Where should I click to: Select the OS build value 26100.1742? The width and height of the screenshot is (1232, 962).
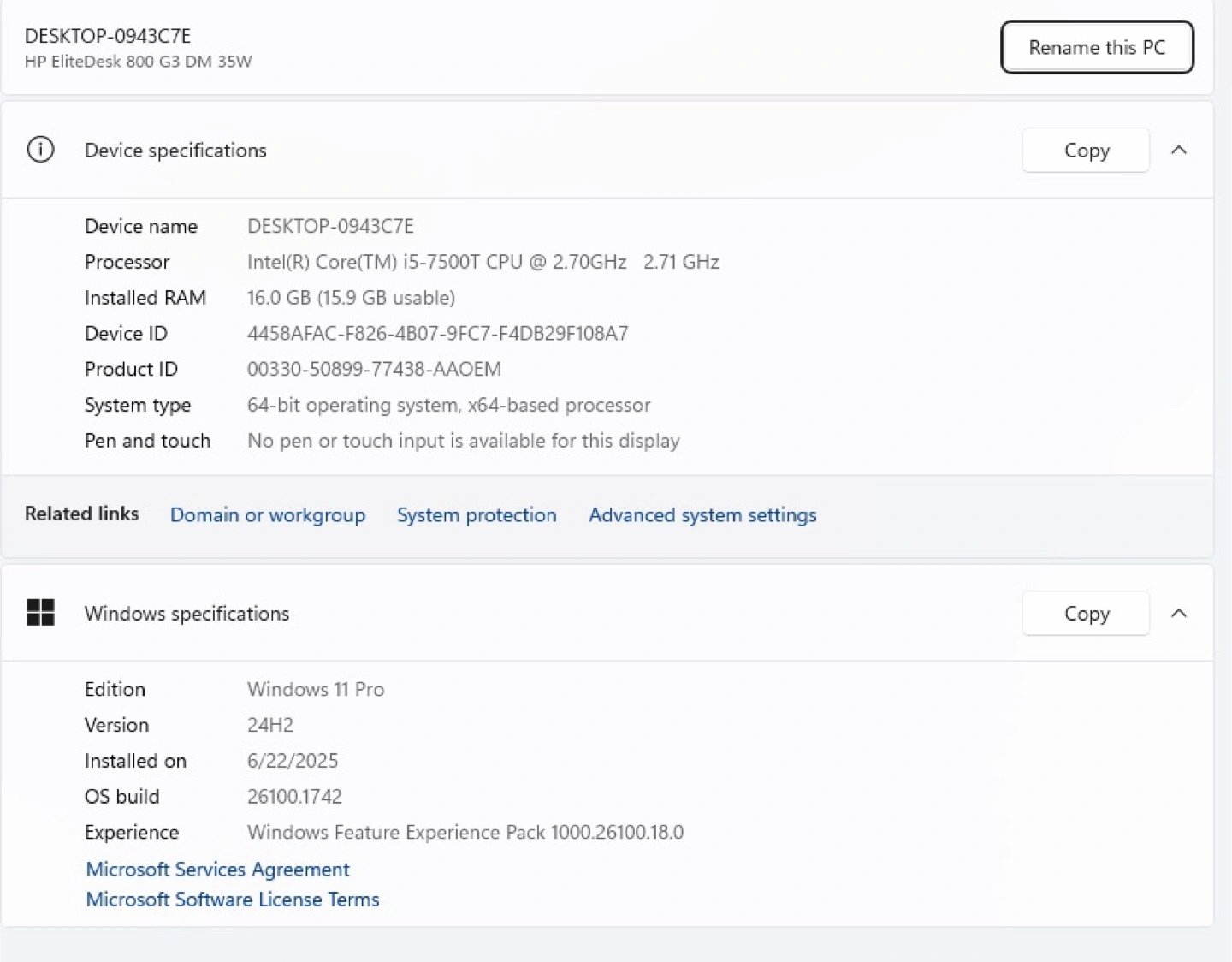(294, 797)
